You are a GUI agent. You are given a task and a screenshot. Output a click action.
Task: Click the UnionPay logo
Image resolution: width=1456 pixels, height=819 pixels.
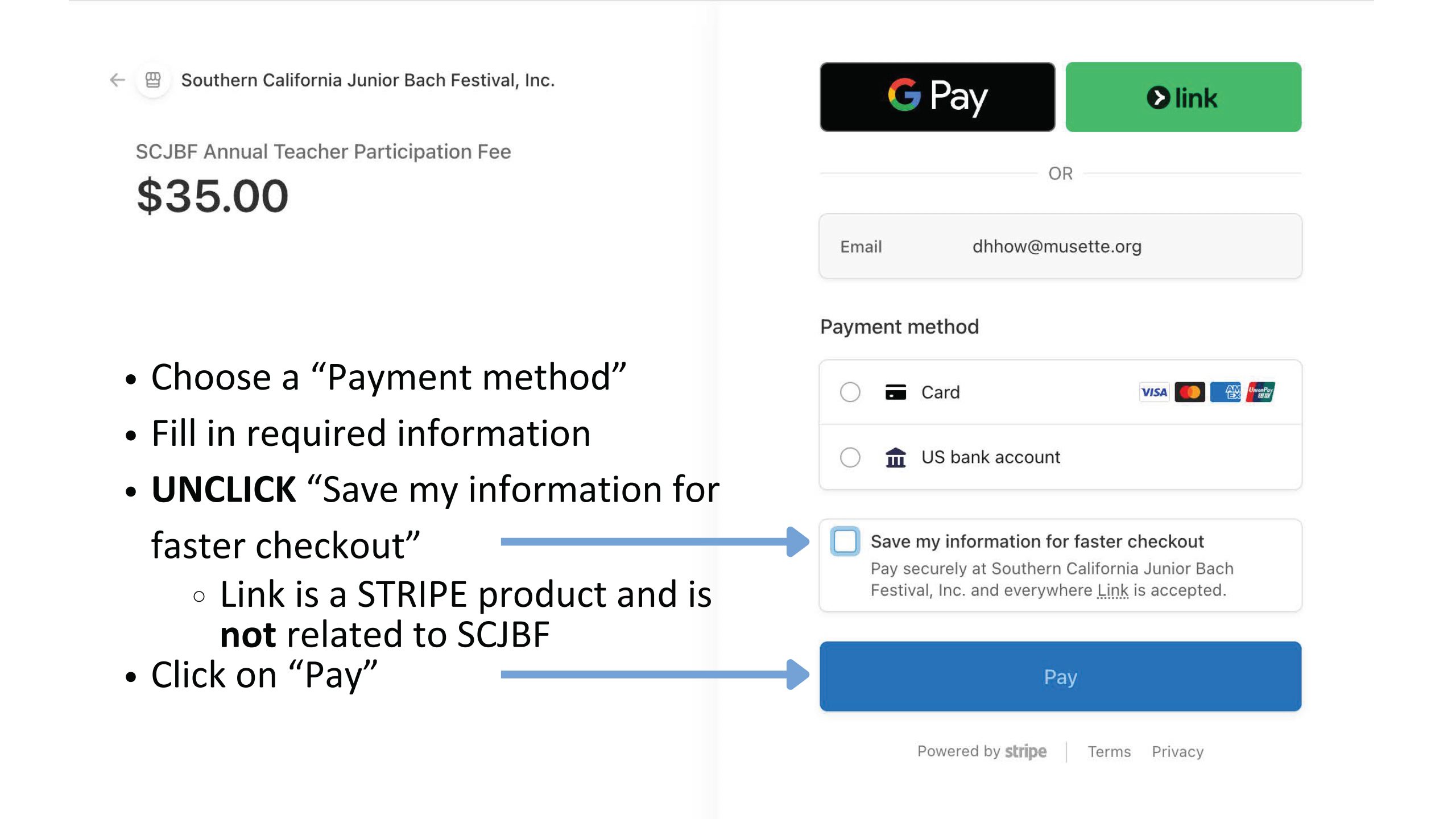(x=1260, y=392)
